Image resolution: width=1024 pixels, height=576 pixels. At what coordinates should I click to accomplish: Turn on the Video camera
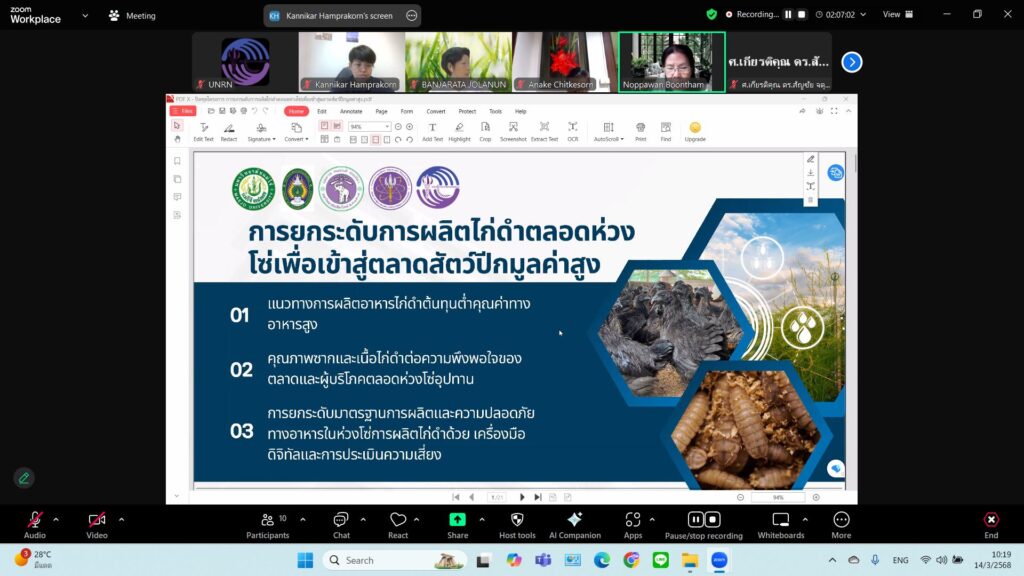coord(97,520)
